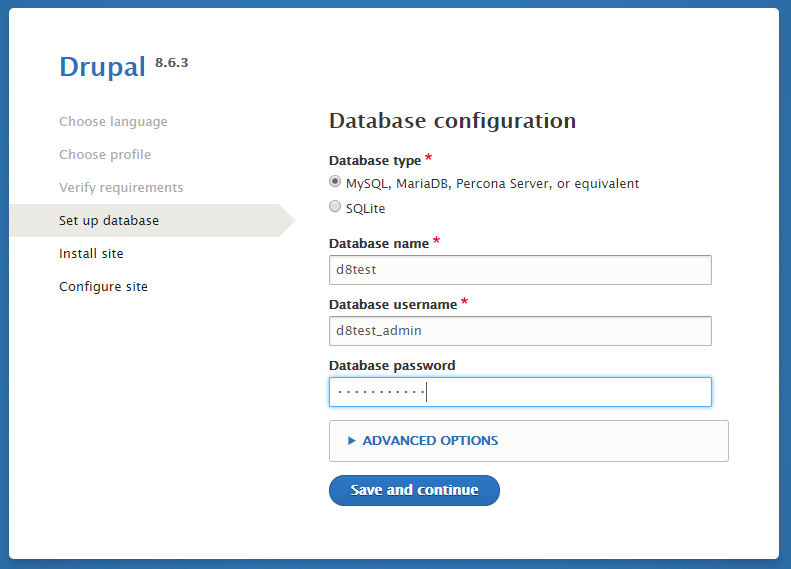The image size is (791, 569).
Task: Click the Configure site step
Action: 103,287
